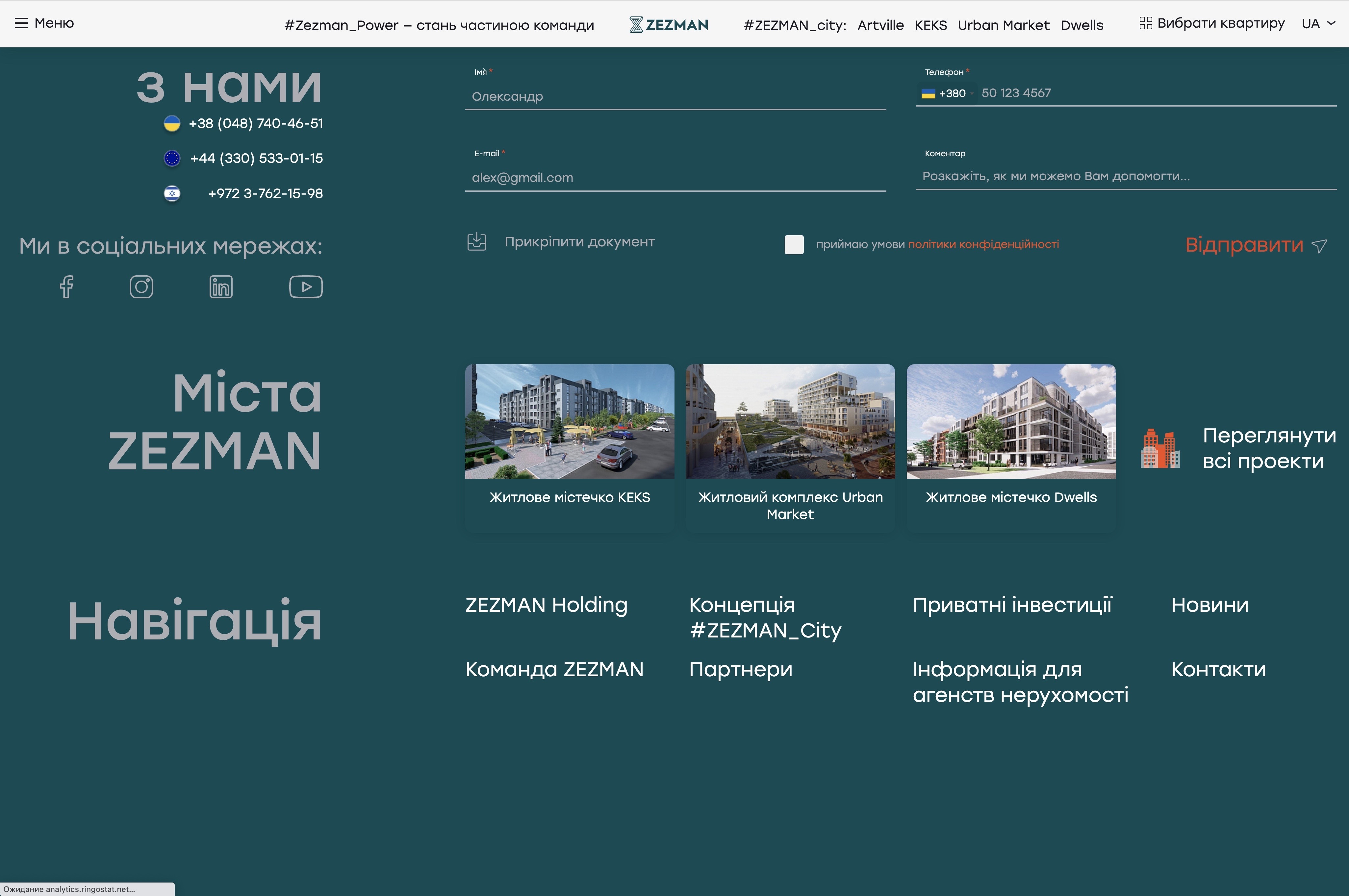
Task: Click the paper plane send icon
Action: coord(1319,246)
